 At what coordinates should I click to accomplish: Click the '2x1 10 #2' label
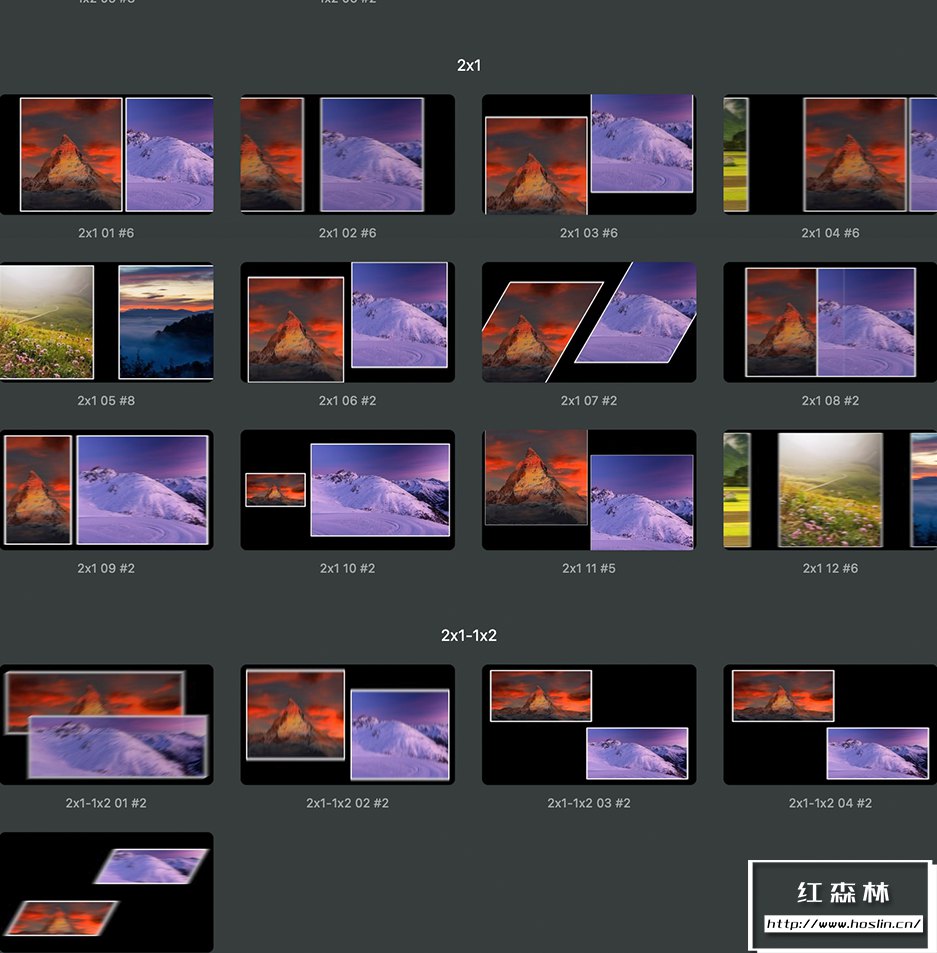click(x=348, y=568)
